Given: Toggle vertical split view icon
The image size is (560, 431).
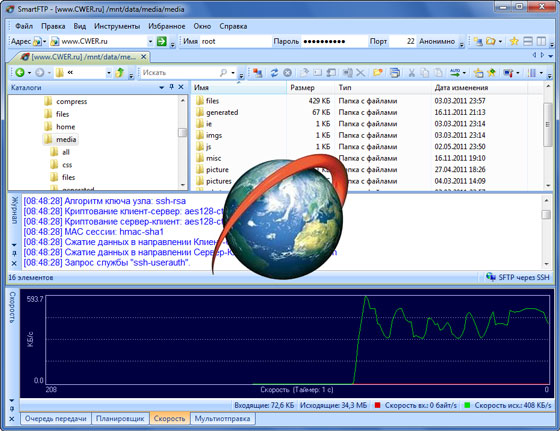Looking at the screenshot, I should (541, 41).
